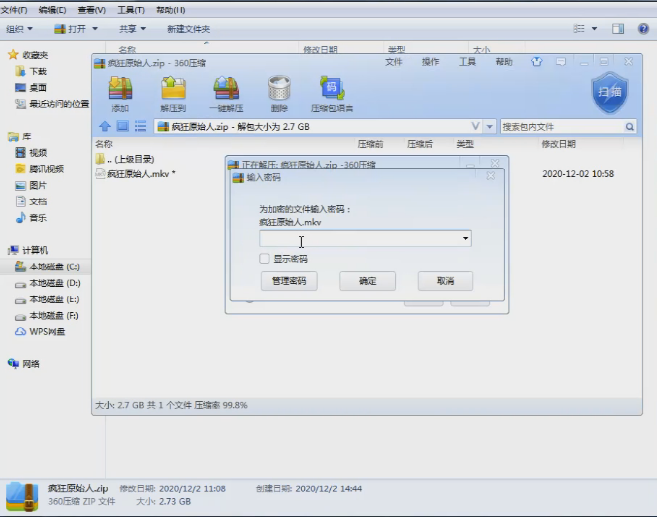Select 本地磁盘 (F:) drive
The image size is (657, 517).
tap(47, 315)
